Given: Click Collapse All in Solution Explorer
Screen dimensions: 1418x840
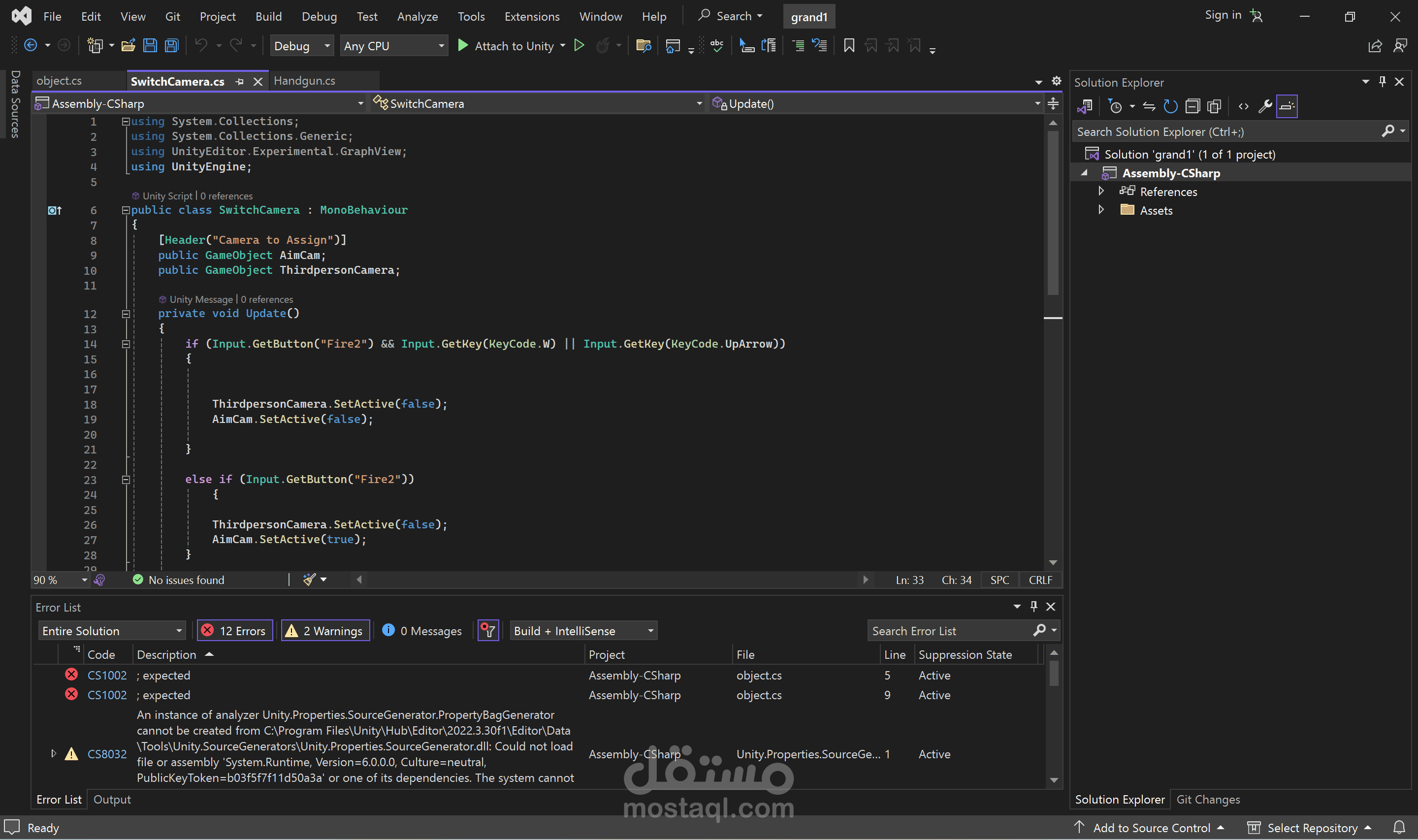Looking at the screenshot, I should pos(1192,106).
